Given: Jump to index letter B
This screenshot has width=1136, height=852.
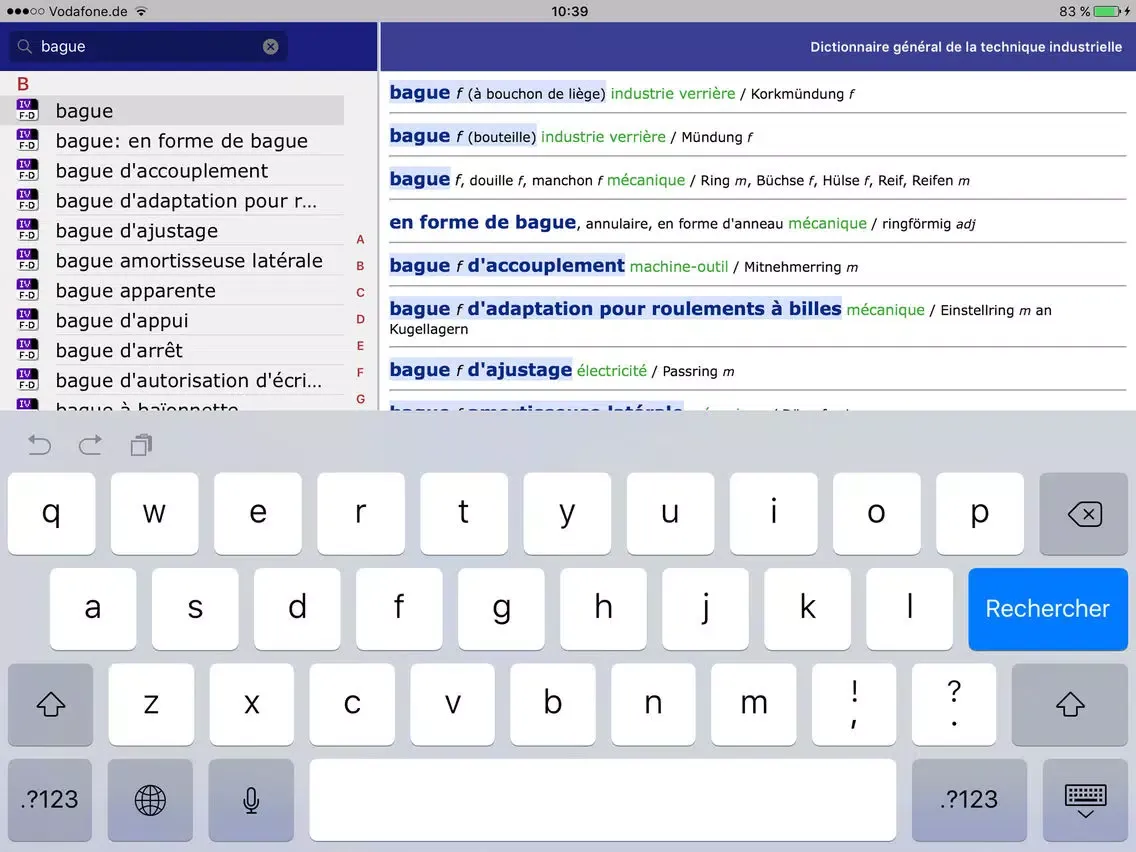Looking at the screenshot, I should coord(360,266).
